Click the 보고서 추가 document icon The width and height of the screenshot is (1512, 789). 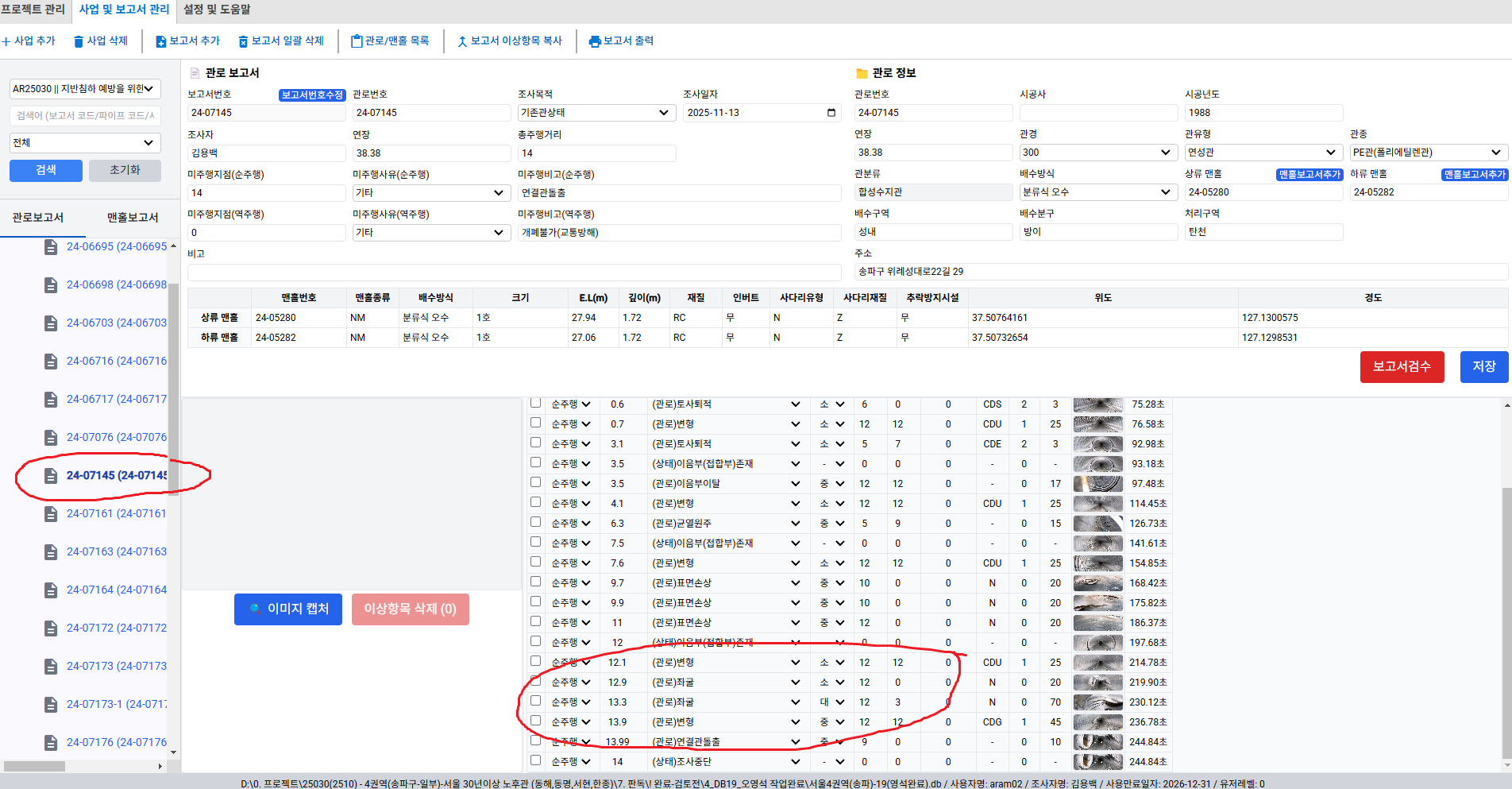(x=160, y=41)
